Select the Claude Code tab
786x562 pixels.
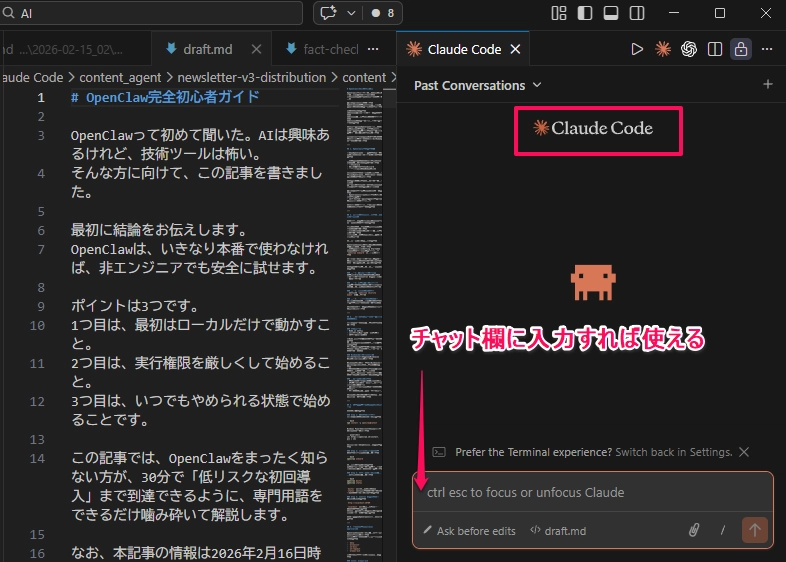(464, 49)
